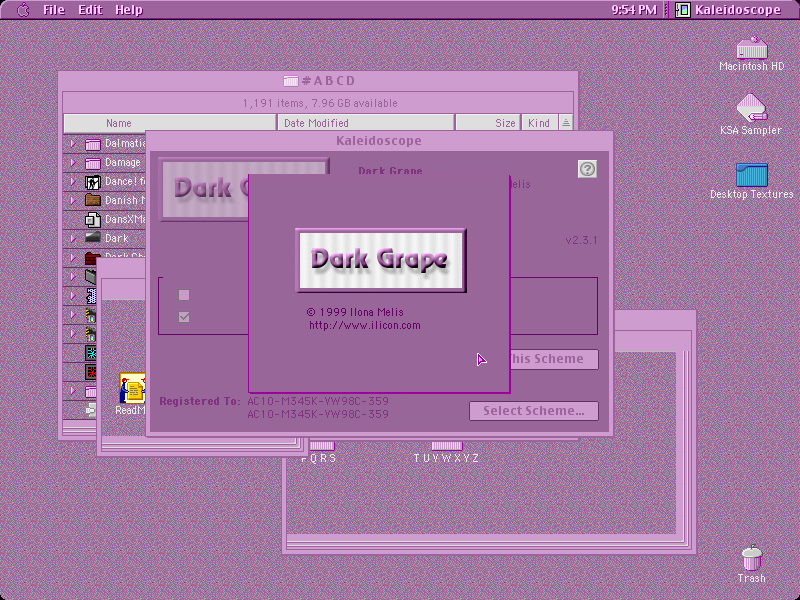Click the Select Scheme... button

534,411
